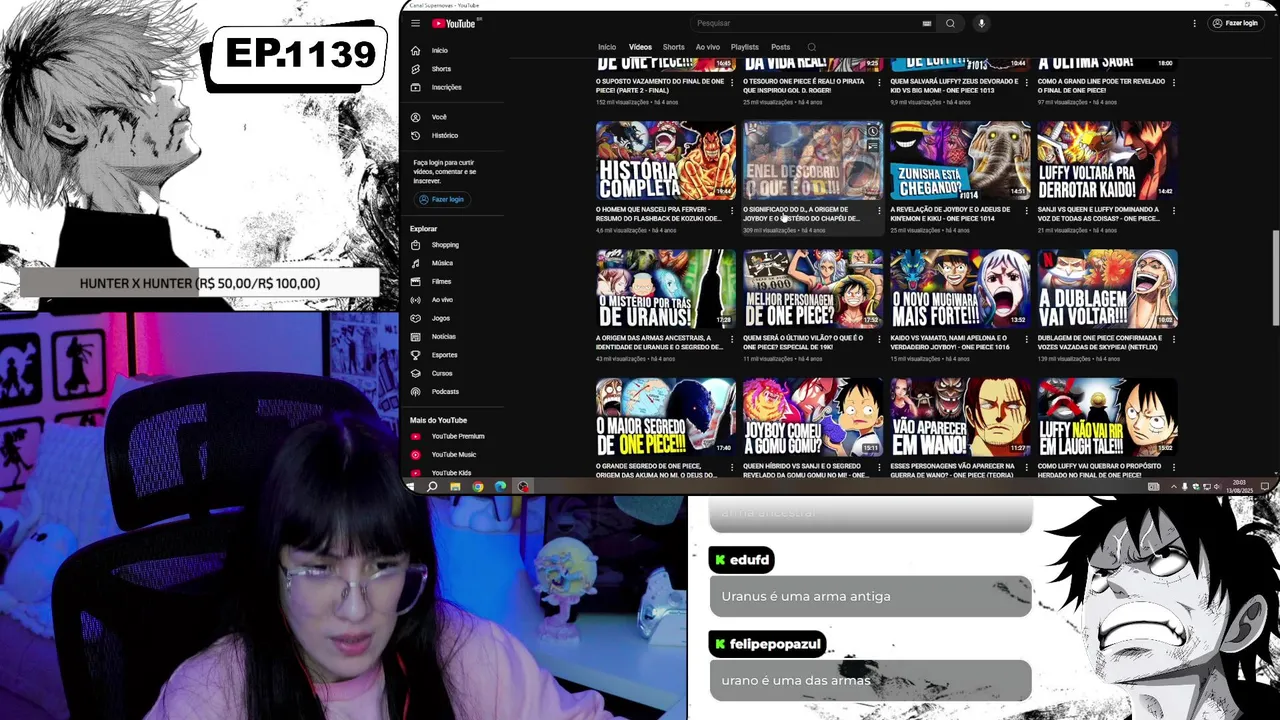
Task: Switch to the Playlists tab
Action: click(745, 47)
